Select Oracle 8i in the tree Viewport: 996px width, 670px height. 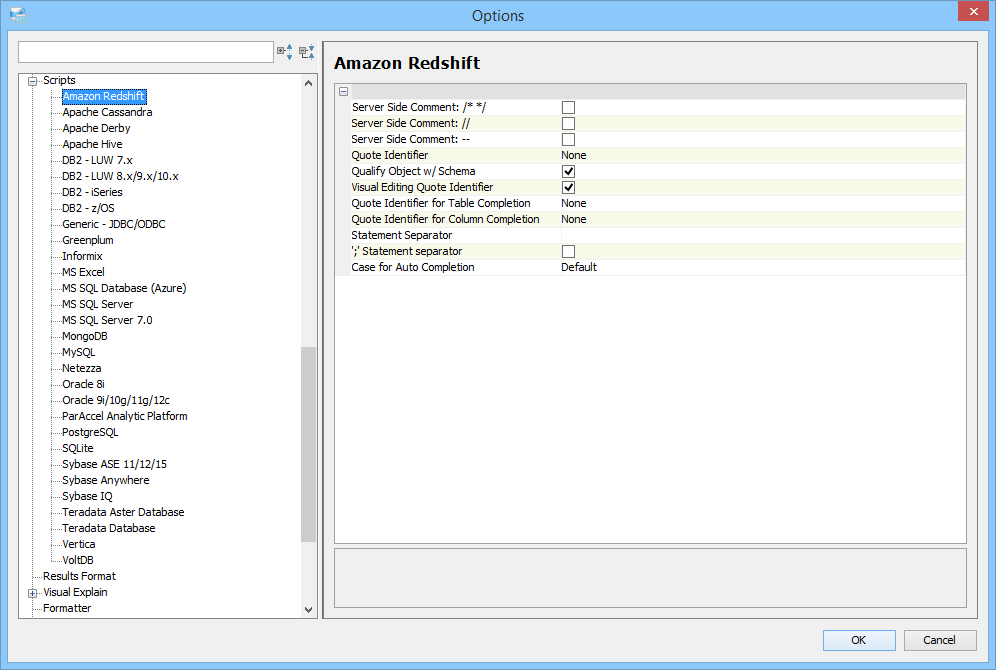[83, 384]
